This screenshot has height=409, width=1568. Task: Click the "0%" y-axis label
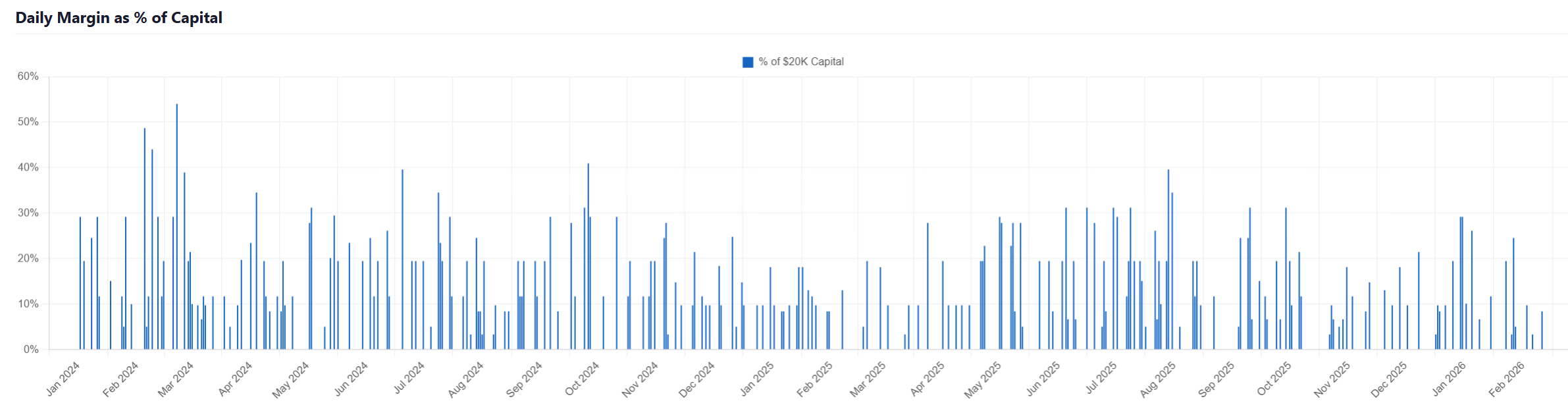point(31,349)
